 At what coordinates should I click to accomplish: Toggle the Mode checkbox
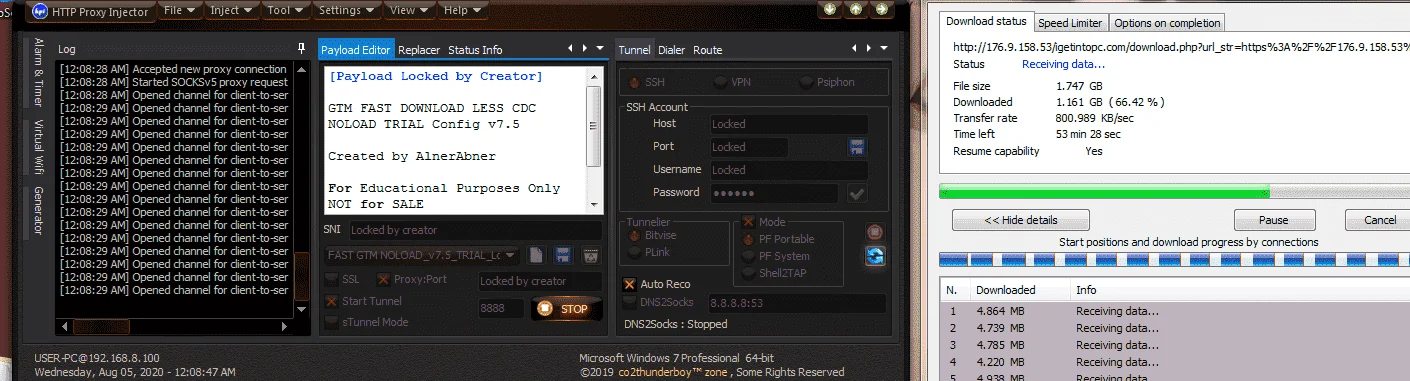[749, 222]
